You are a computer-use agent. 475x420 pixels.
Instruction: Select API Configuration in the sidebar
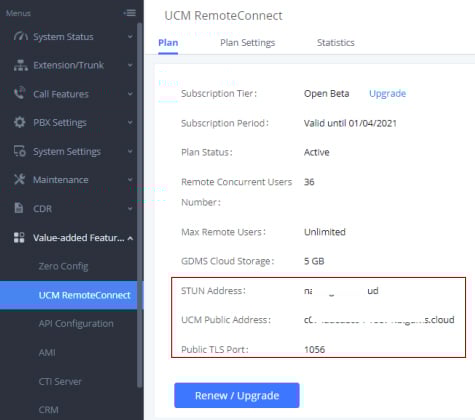[76, 324]
